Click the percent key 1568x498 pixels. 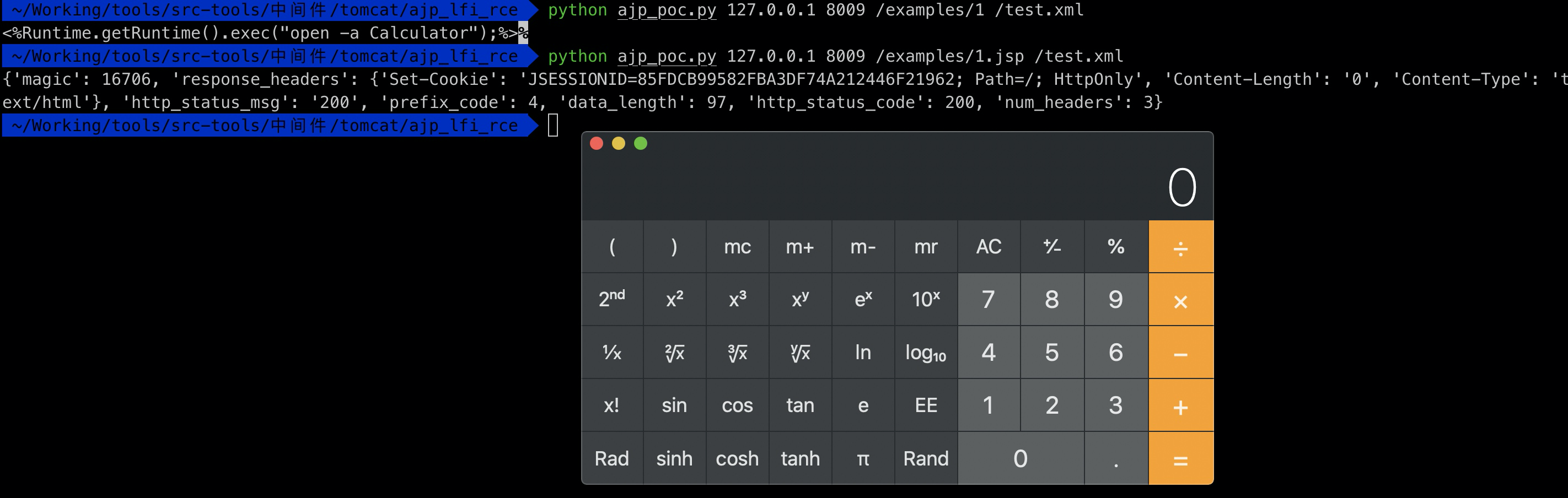tap(1116, 246)
